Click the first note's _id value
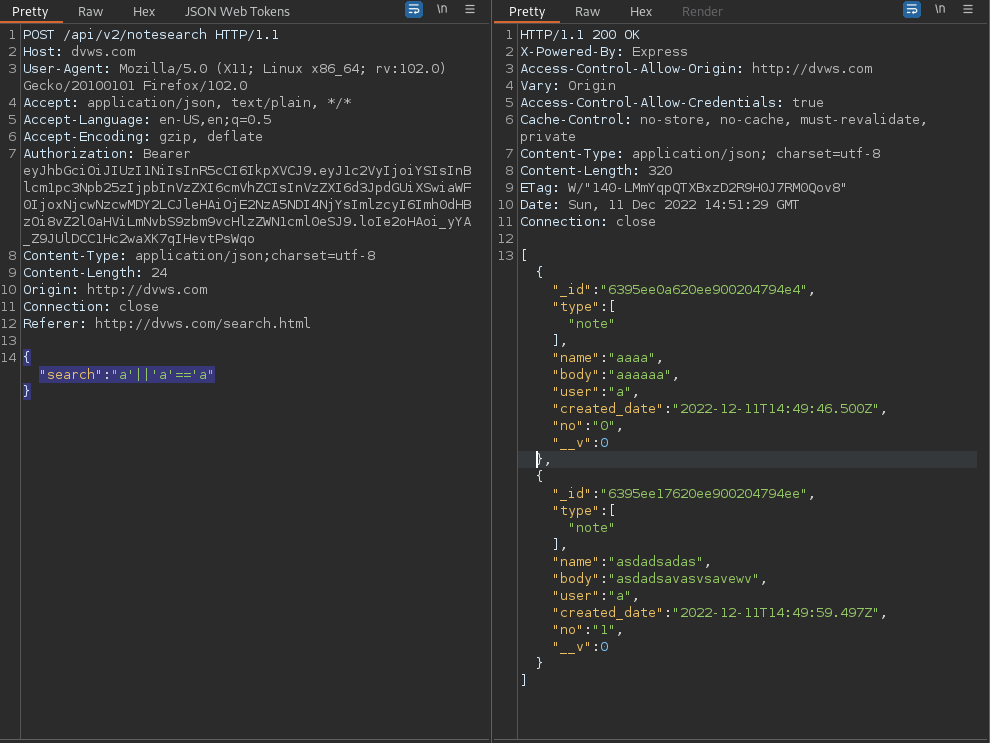The image size is (990, 743). click(703, 289)
